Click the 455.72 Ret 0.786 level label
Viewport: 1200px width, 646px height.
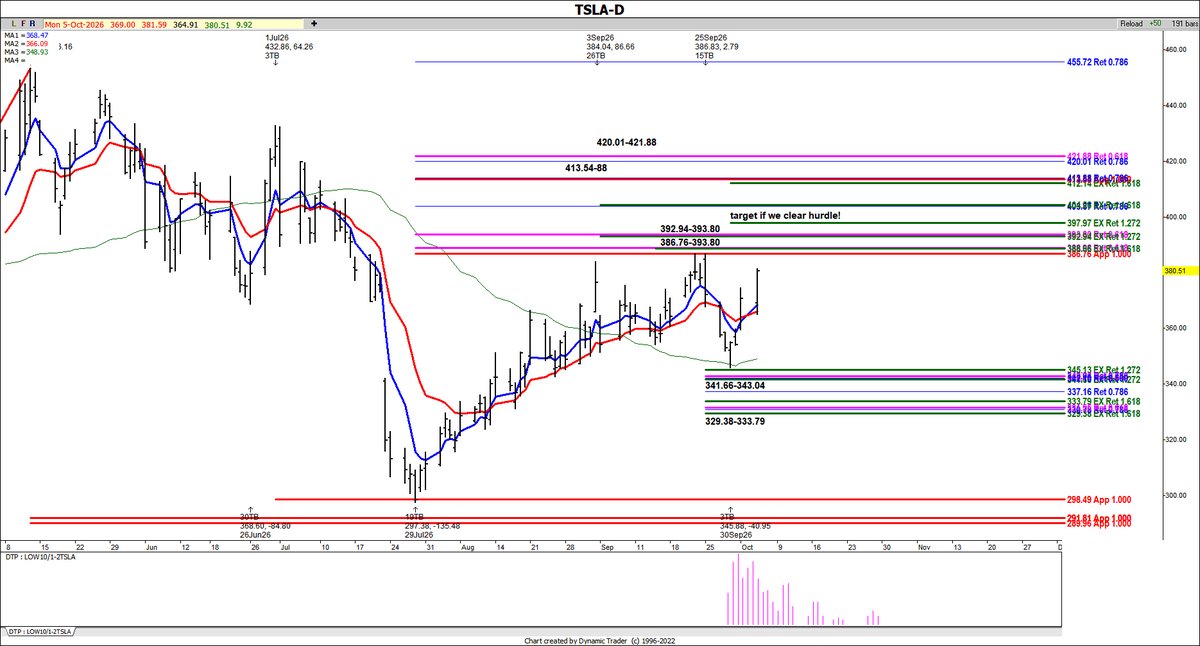coord(1097,62)
